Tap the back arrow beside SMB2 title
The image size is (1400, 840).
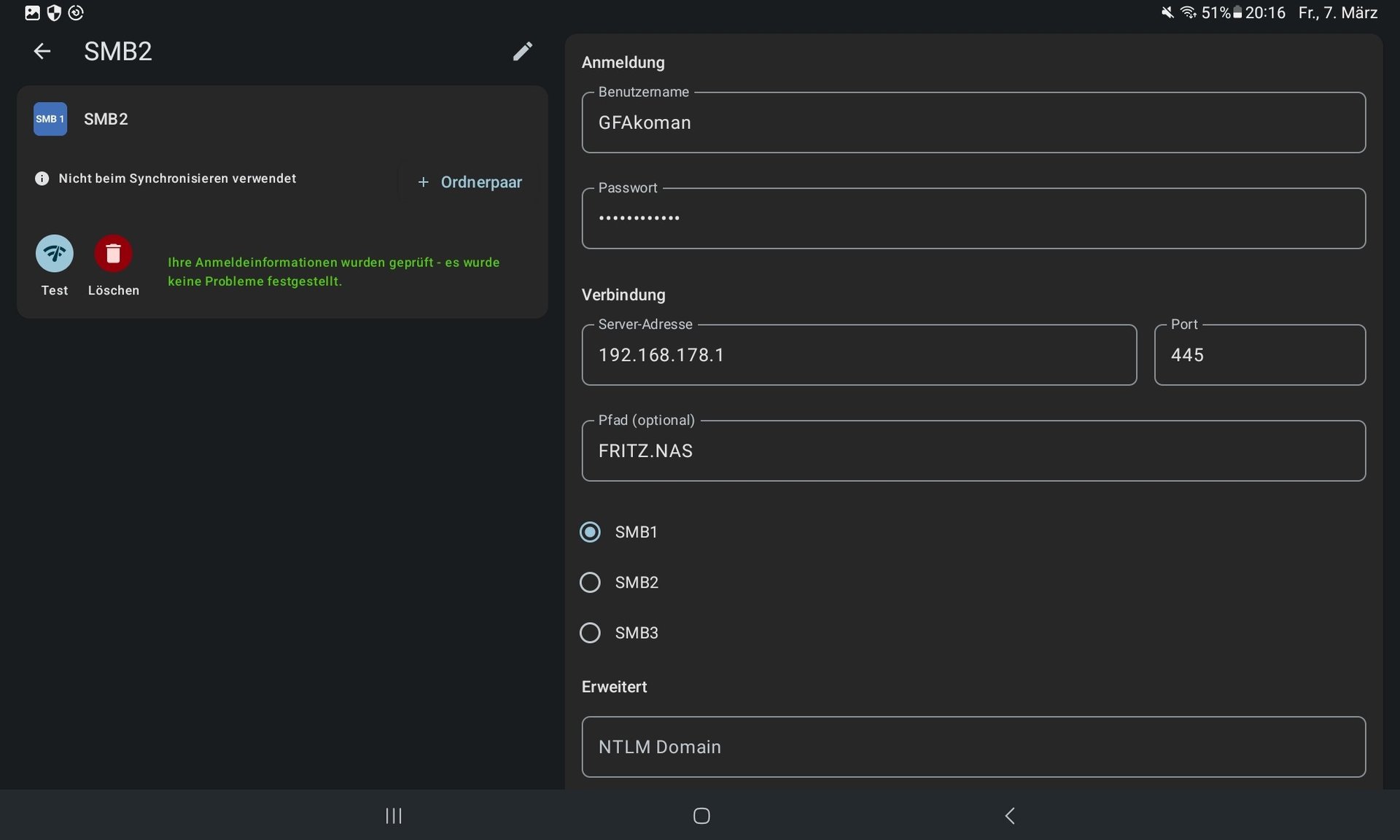(42, 51)
